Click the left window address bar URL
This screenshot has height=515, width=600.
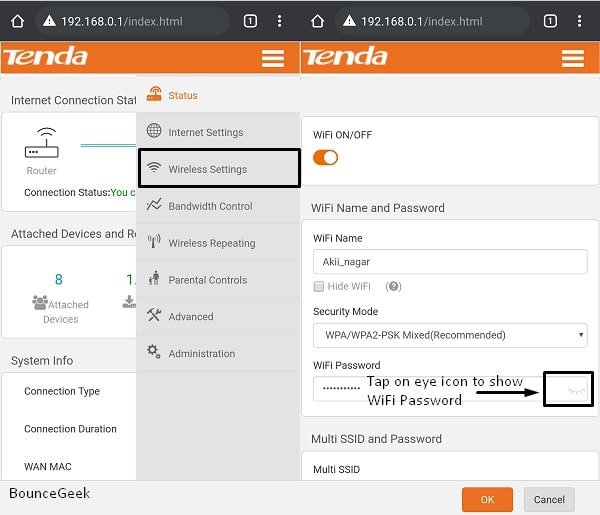tap(122, 21)
